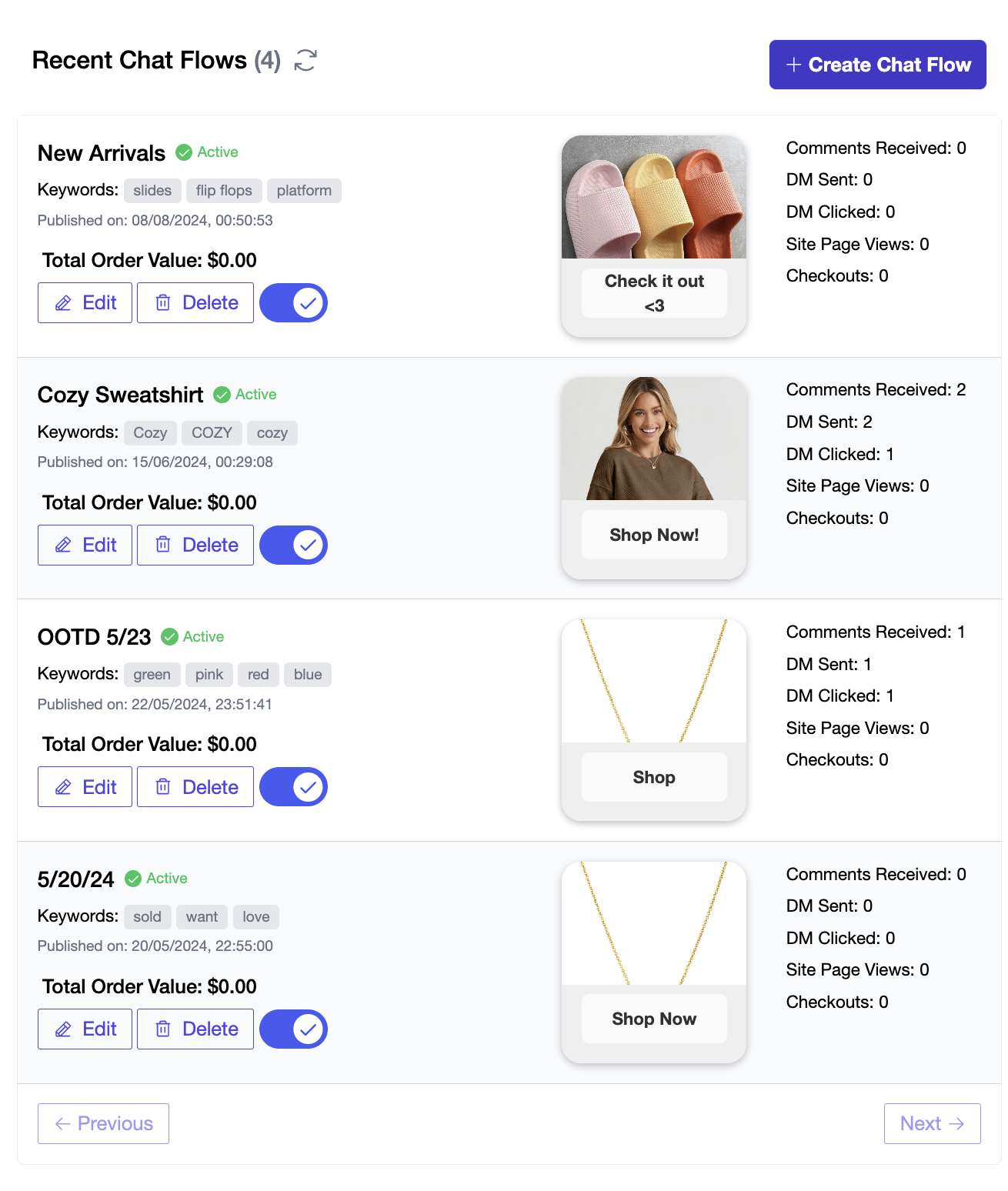Click pencil icon for Cozy Sweatshirt flow
This screenshot has height=1191, width=1008.
[63, 545]
